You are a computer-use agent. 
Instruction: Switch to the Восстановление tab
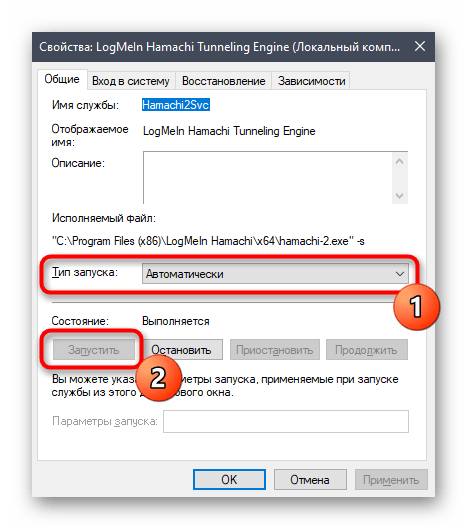tap(223, 81)
